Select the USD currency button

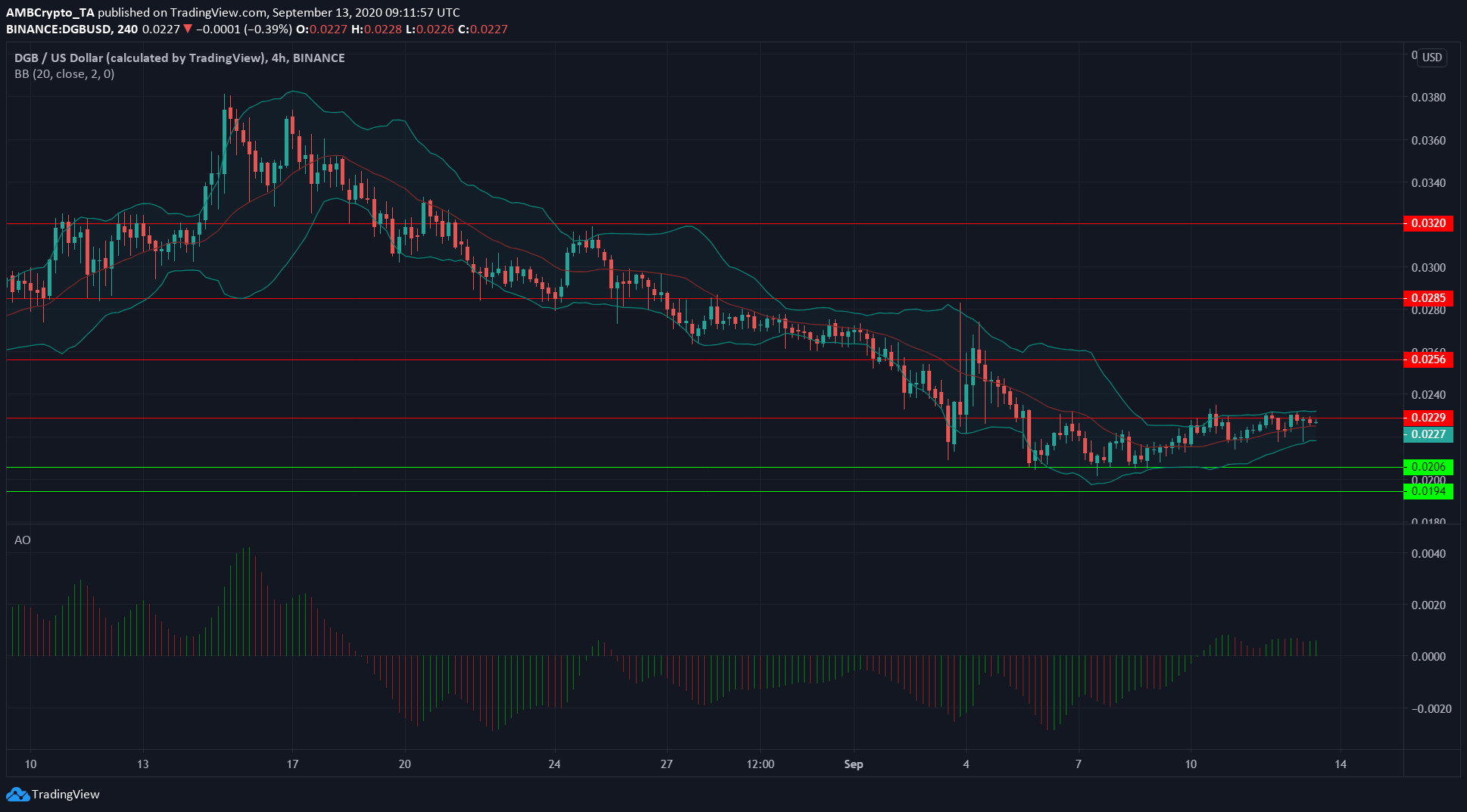(1431, 58)
